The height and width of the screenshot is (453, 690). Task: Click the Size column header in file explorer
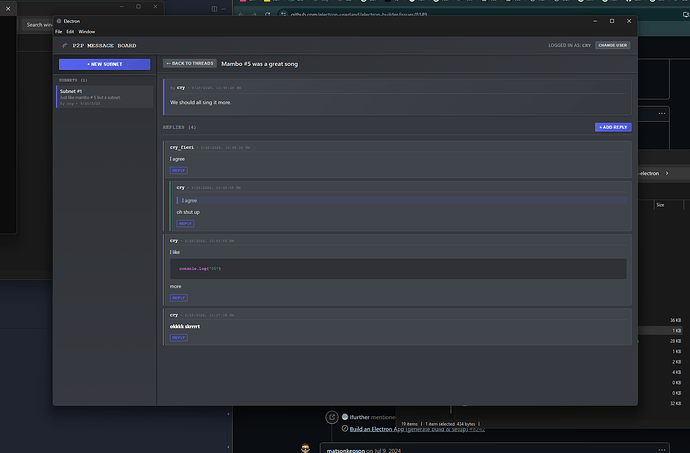660,205
